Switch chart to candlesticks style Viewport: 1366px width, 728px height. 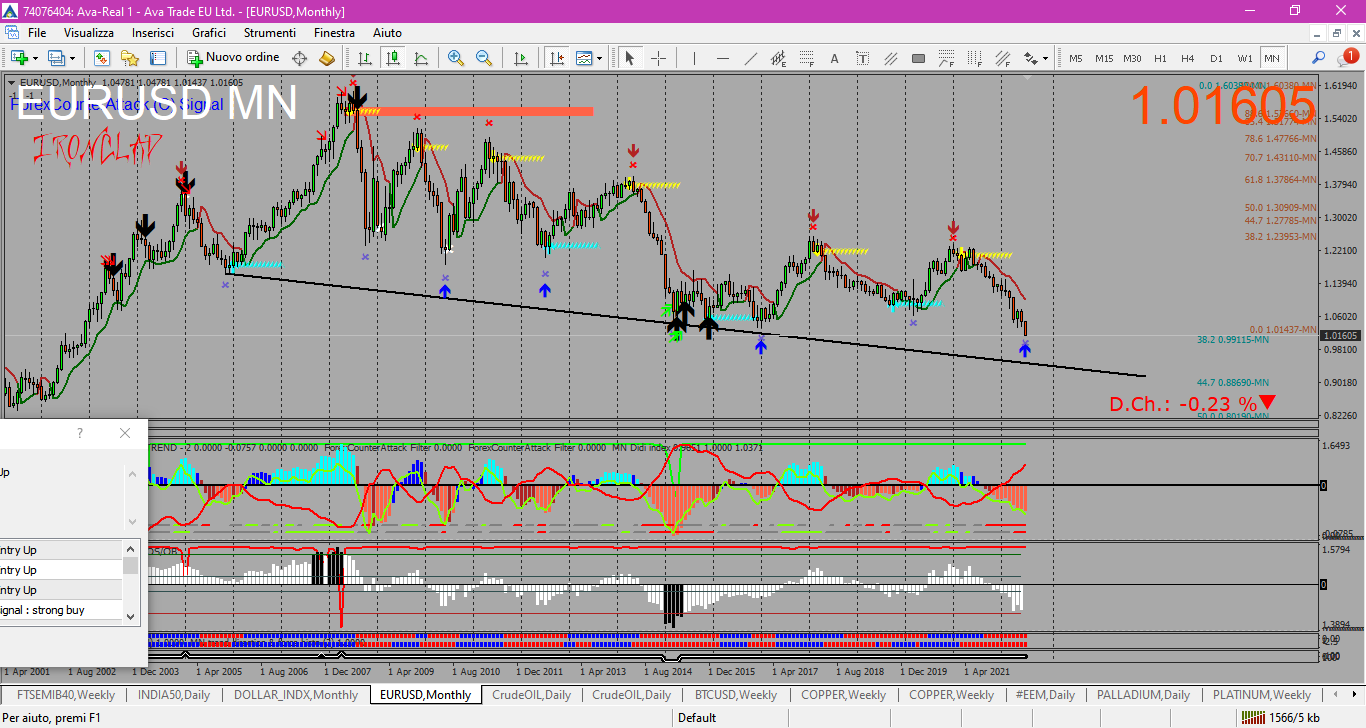[393, 58]
